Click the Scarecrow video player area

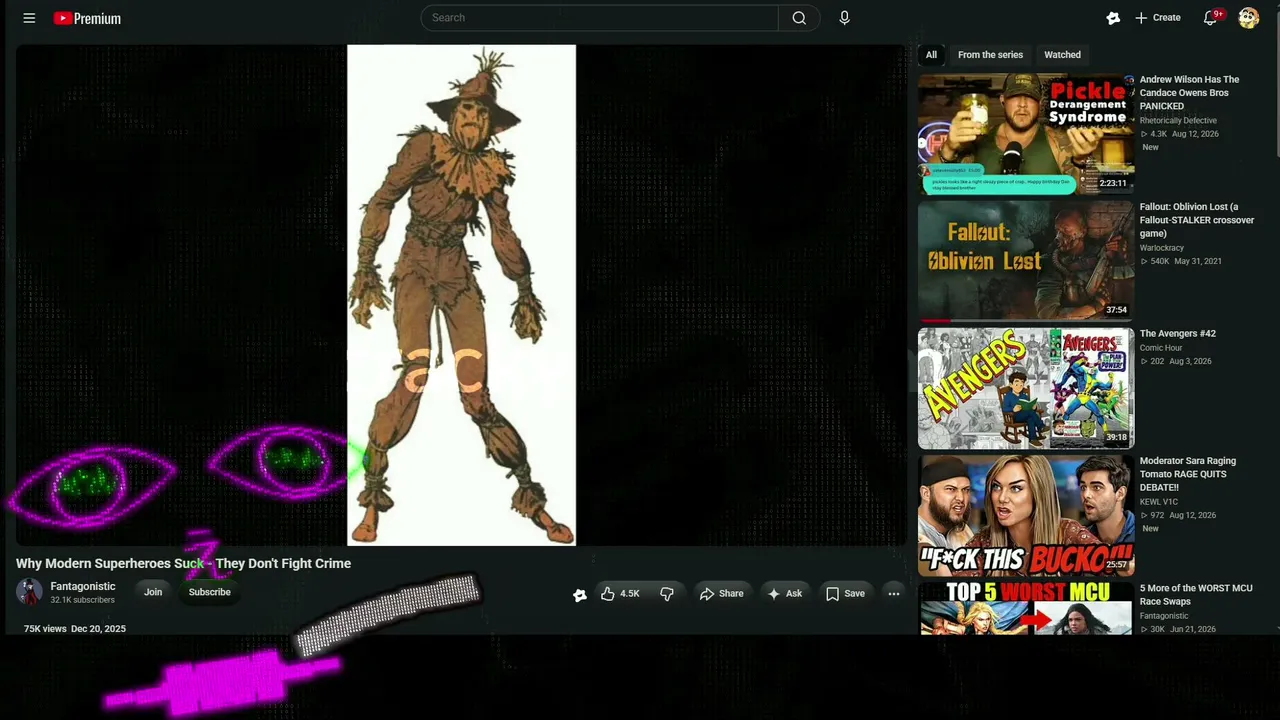click(460, 295)
